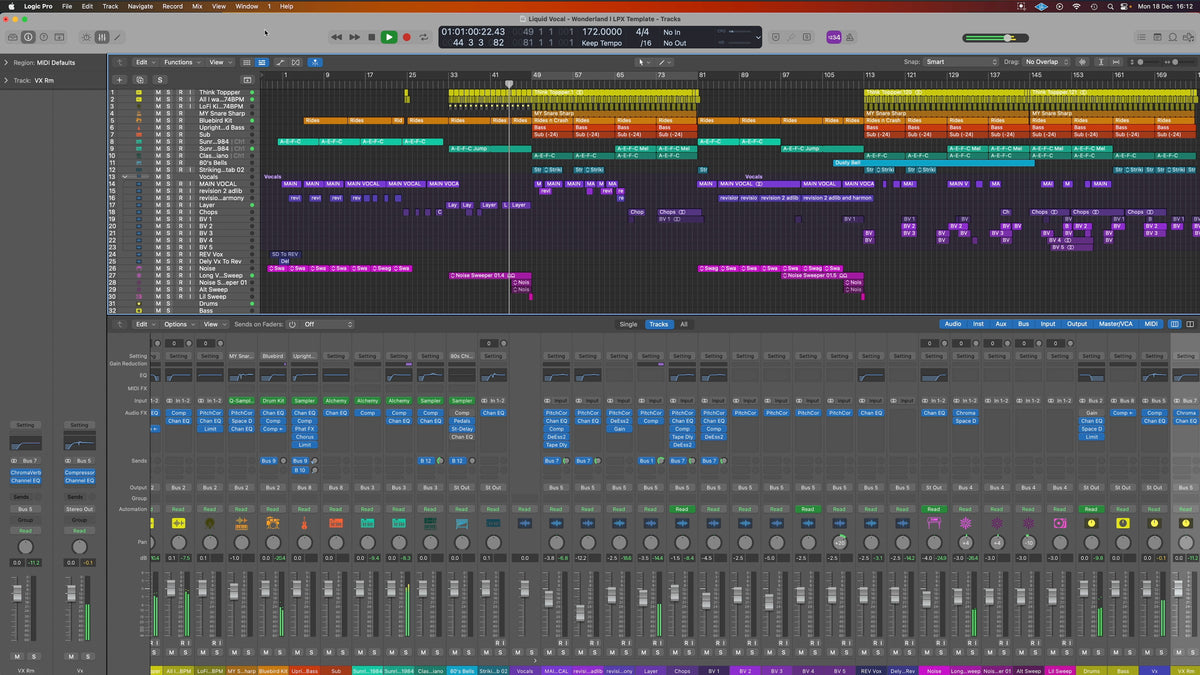Switch mixer to All view

click(x=683, y=324)
